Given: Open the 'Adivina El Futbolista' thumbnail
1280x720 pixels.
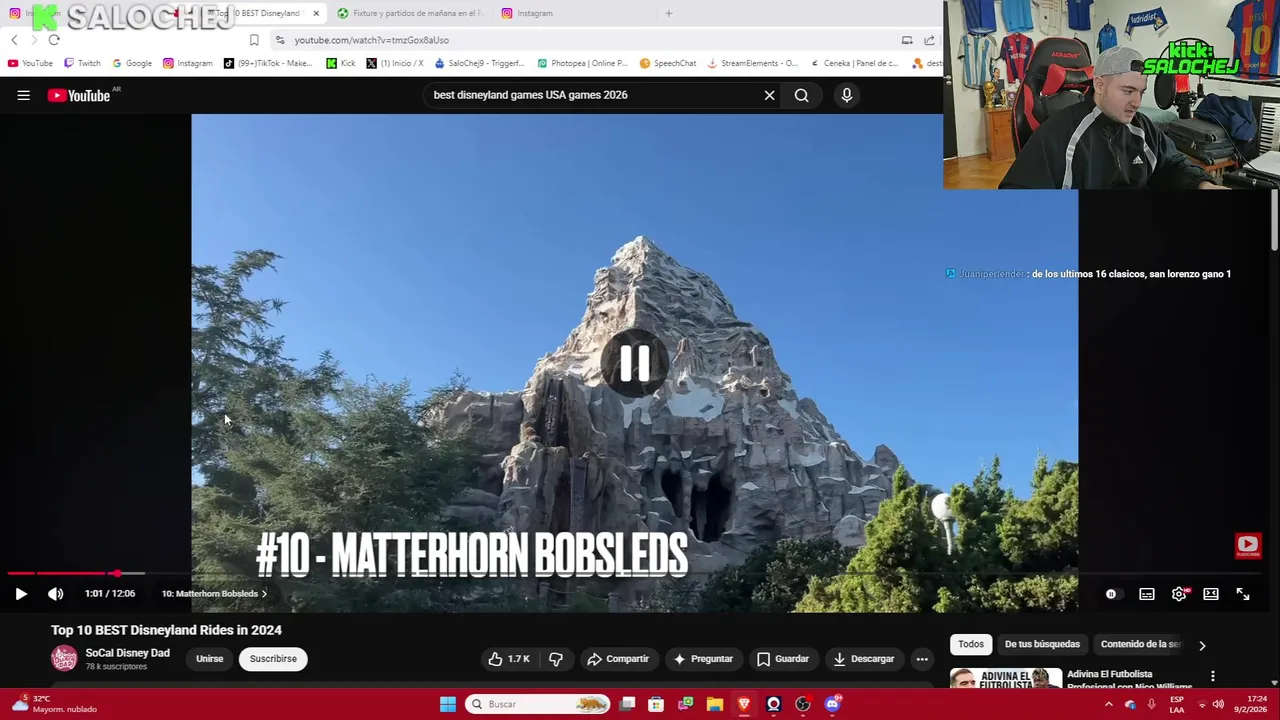Looking at the screenshot, I should 1005,678.
